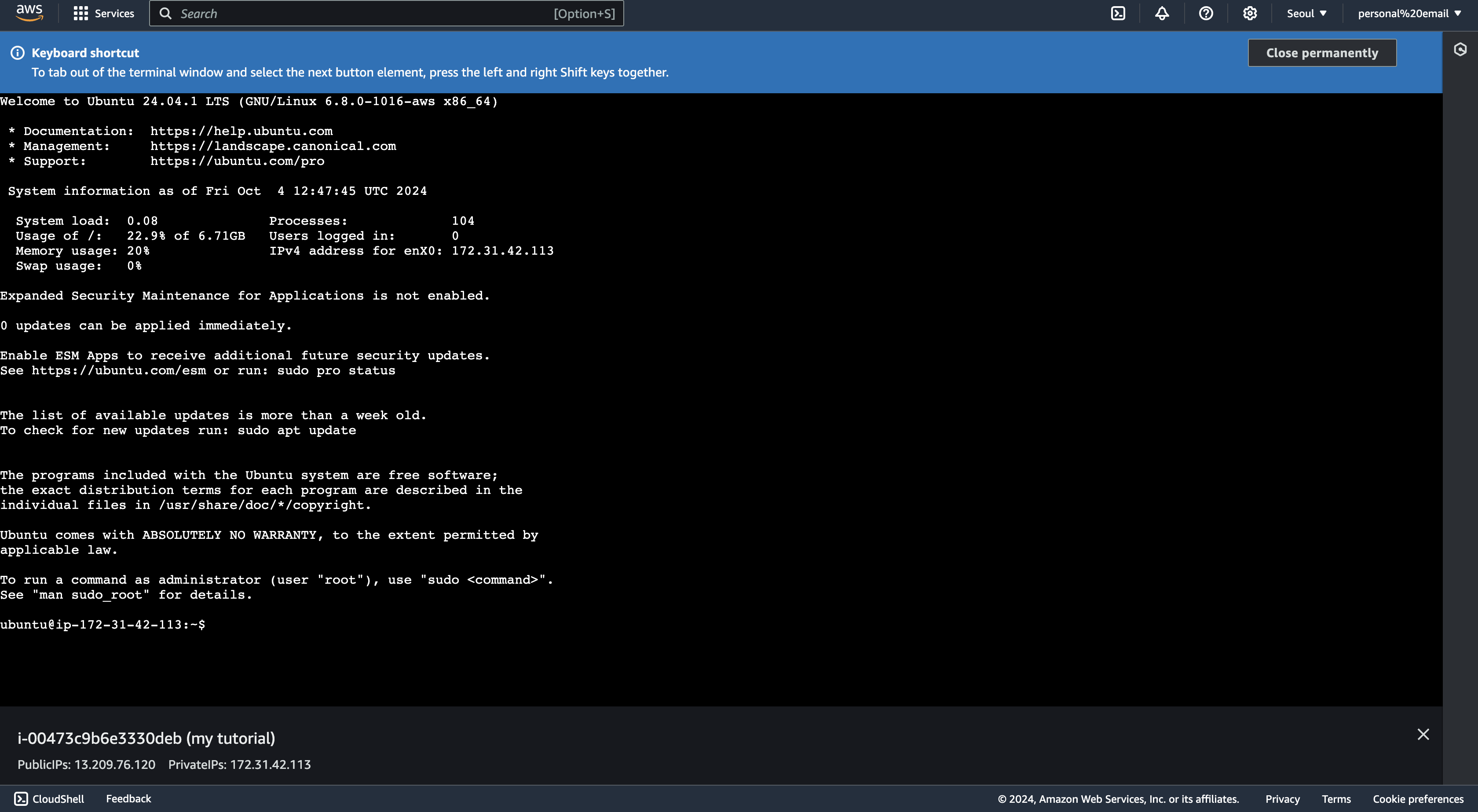Open the Terms link
This screenshot has width=1478, height=812.
coord(1336,799)
